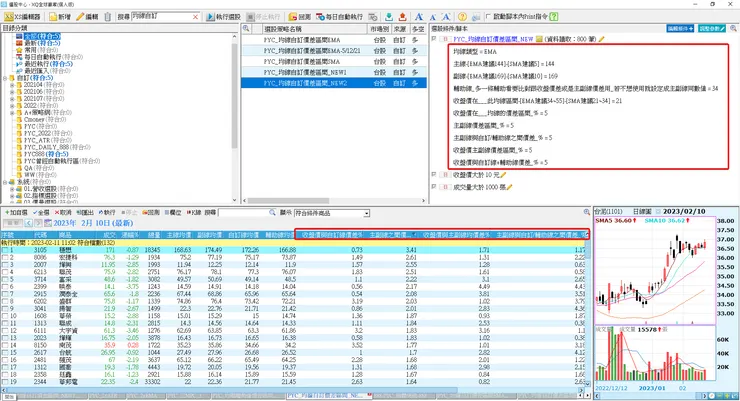
Task: Toggle 啟動腳本內Print指令 checkbox
Action: point(488,17)
